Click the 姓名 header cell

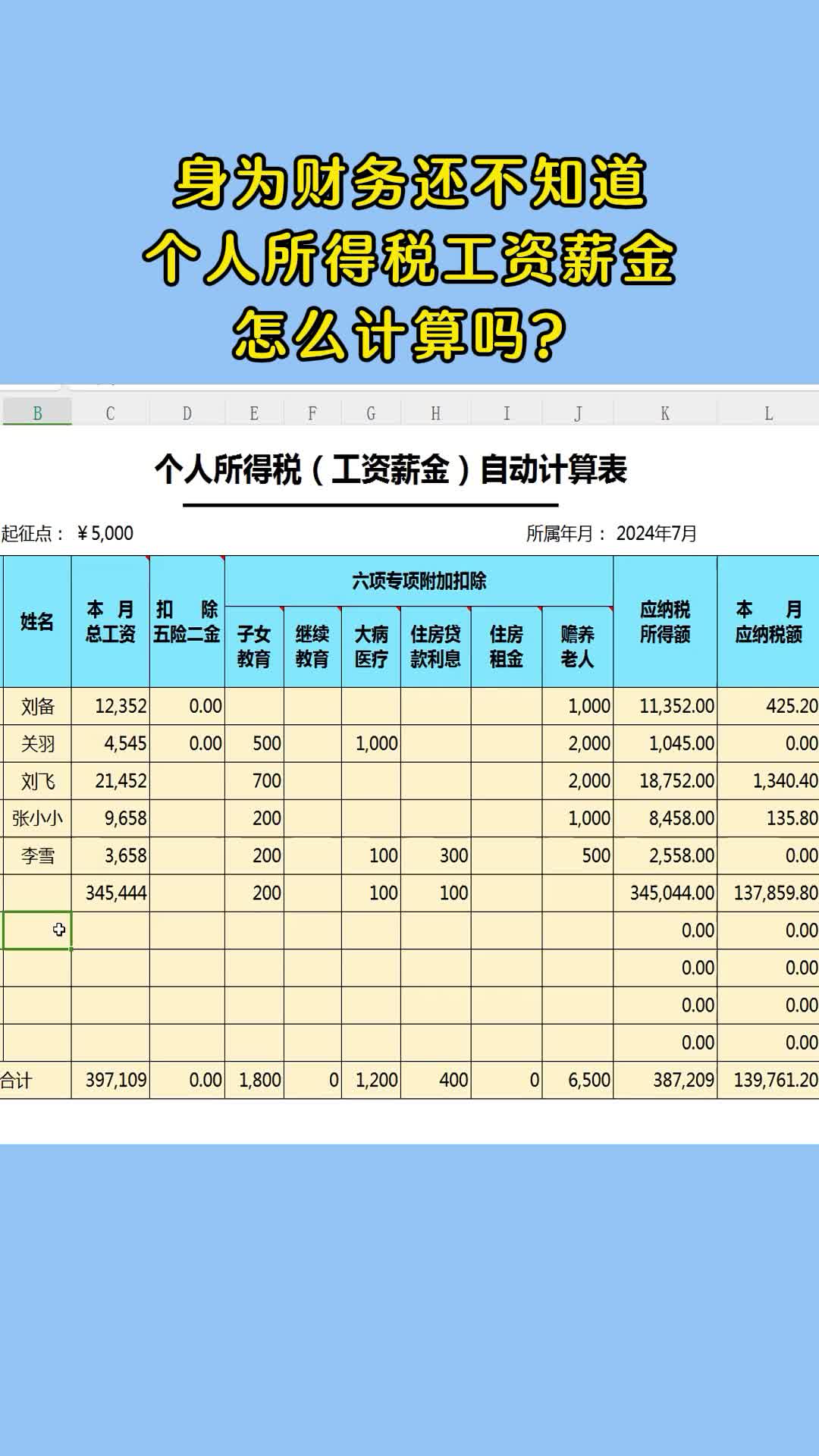pyautogui.click(x=36, y=622)
